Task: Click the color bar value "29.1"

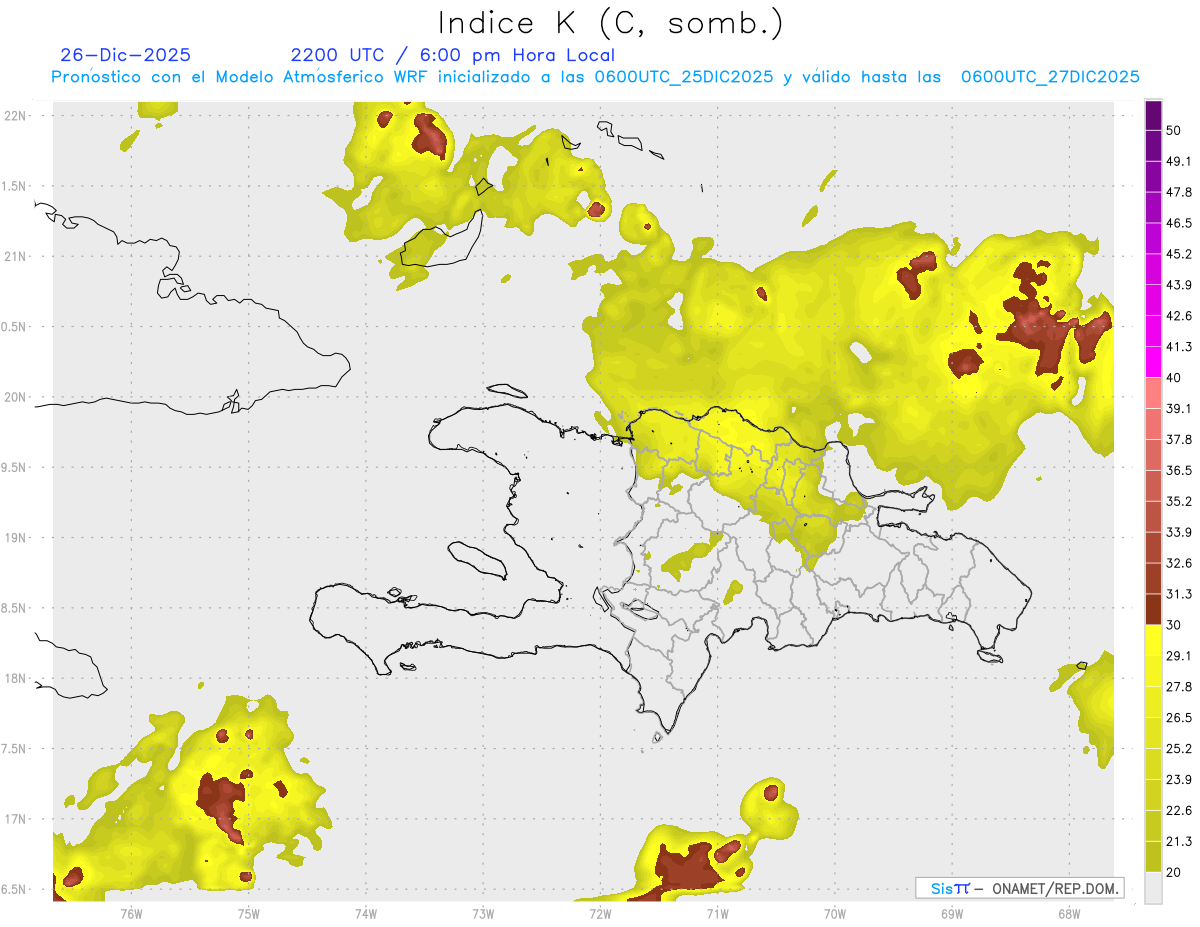Action: click(1178, 656)
